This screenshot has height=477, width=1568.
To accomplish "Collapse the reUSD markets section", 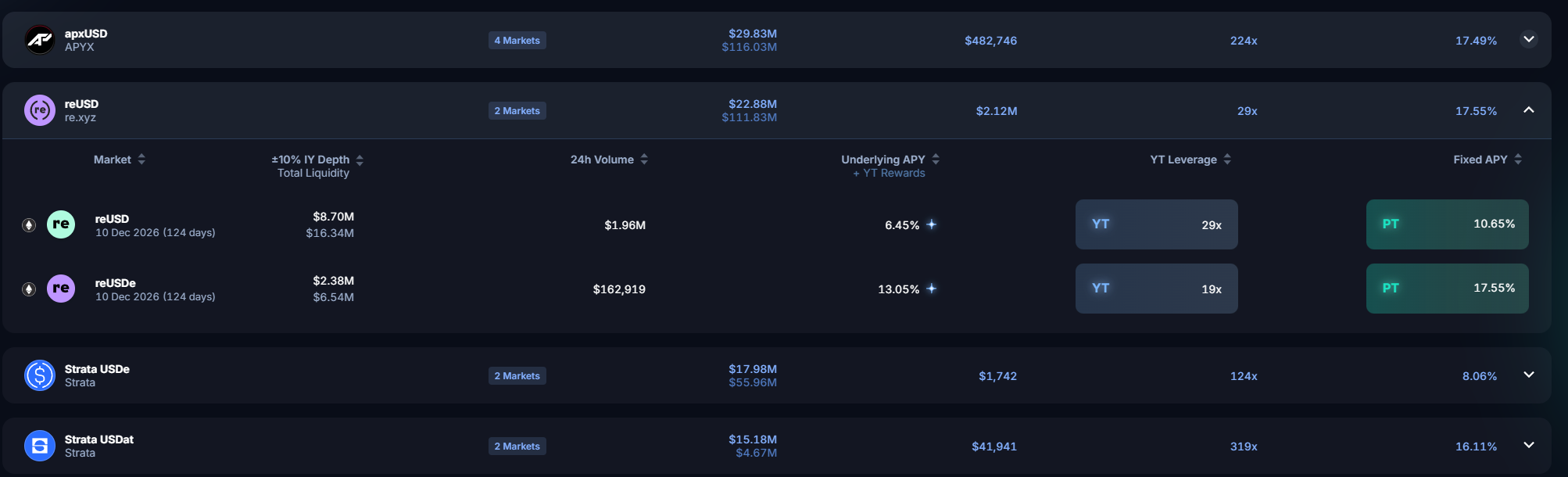I will [1529, 109].
